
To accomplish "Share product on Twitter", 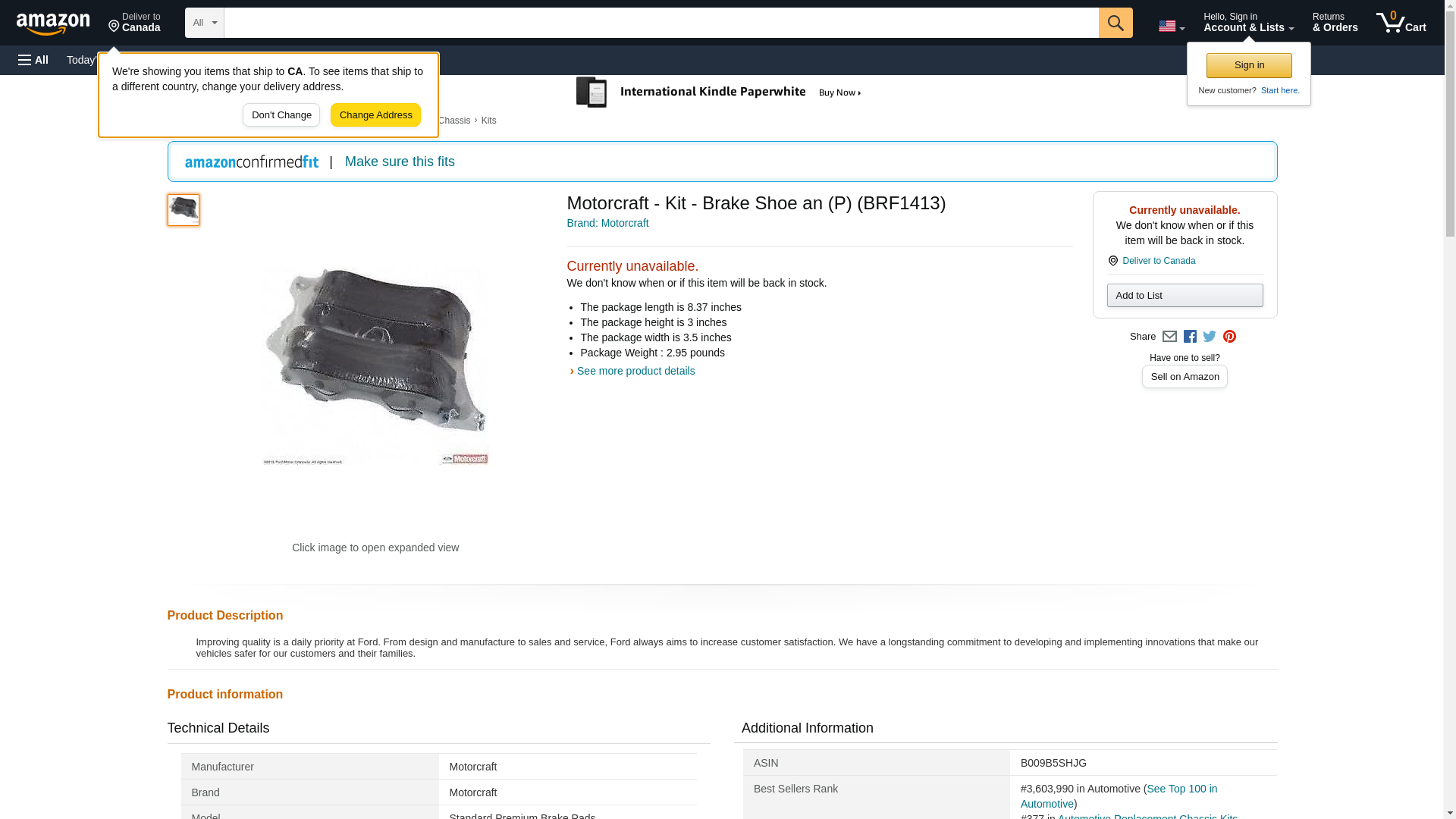I will pos(1210,337).
